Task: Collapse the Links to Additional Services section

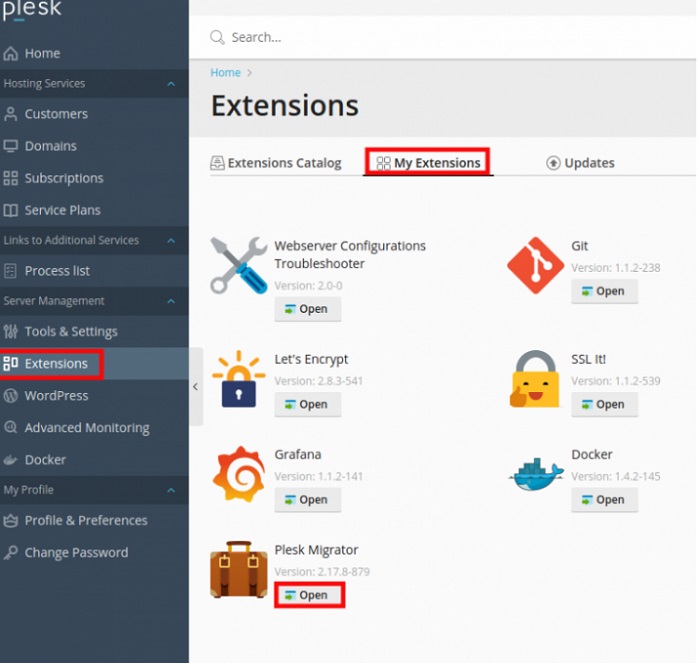Action: tap(171, 241)
